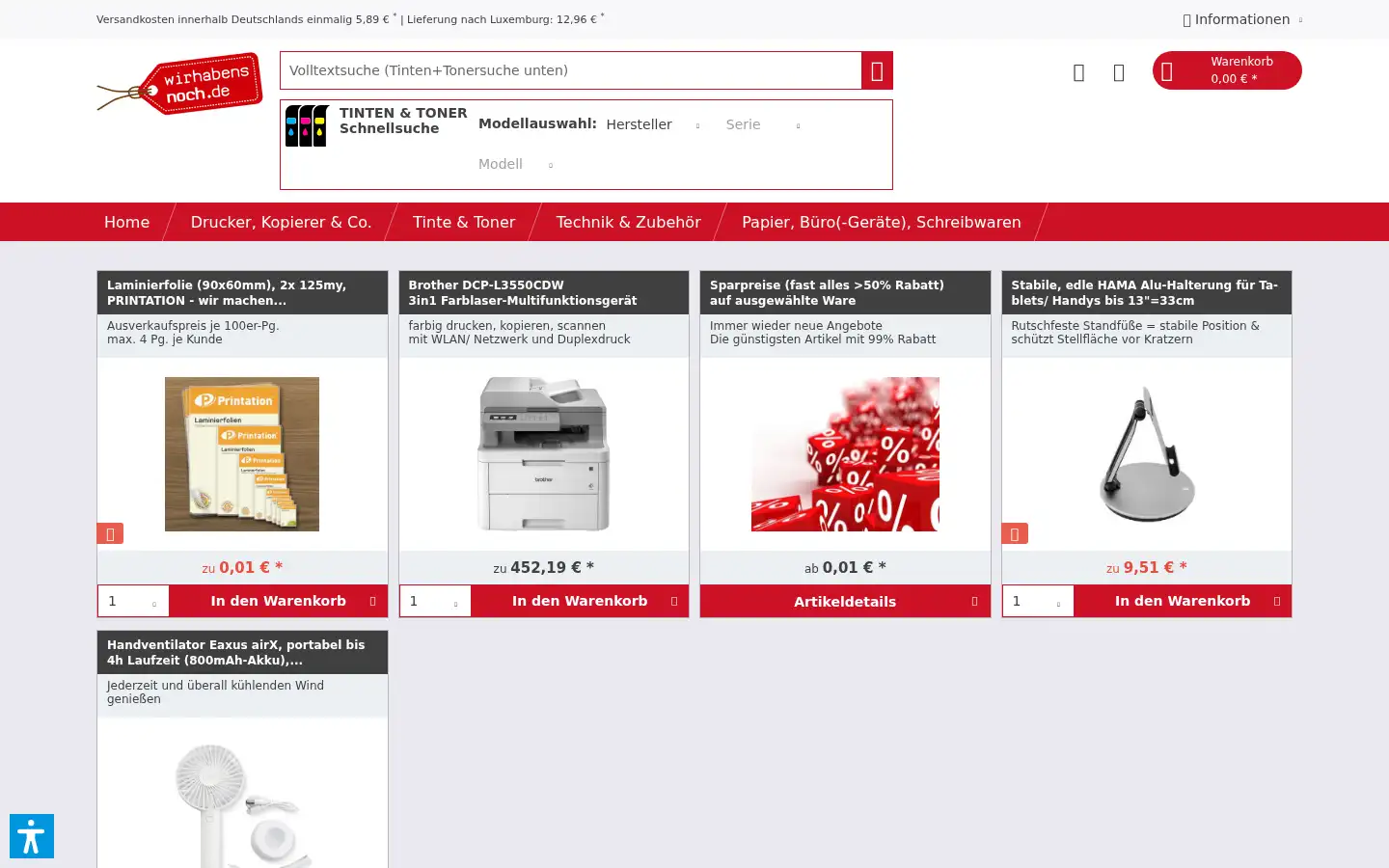The image size is (1389, 868).
Task: Open Artikeldetails for Sparpreise
Action: tap(845, 601)
